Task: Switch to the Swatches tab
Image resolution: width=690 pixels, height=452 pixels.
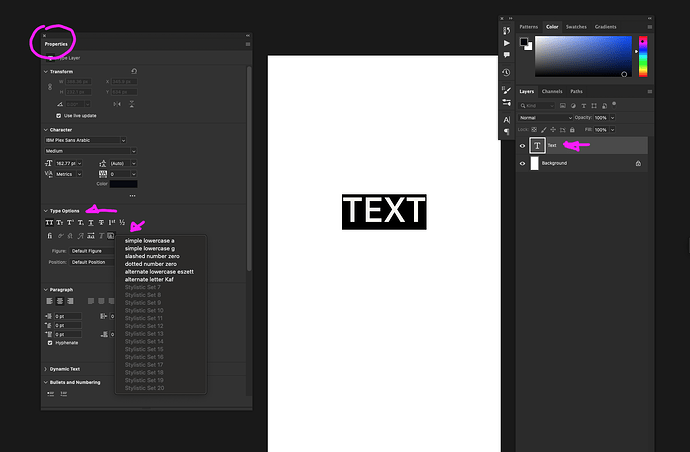Action: pyautogui.click(x=576, y=26)
